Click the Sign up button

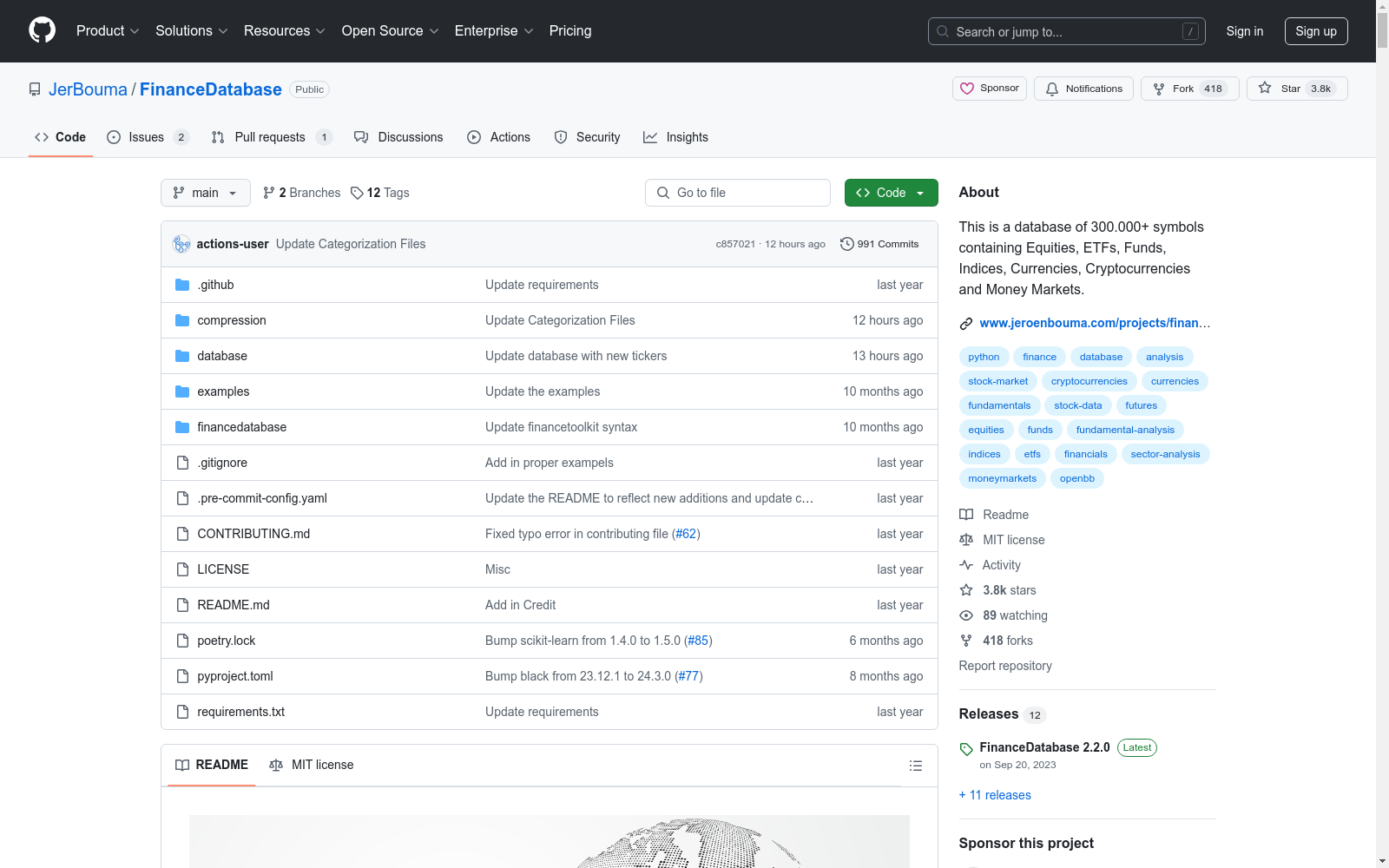click(x=1316, y=31)
